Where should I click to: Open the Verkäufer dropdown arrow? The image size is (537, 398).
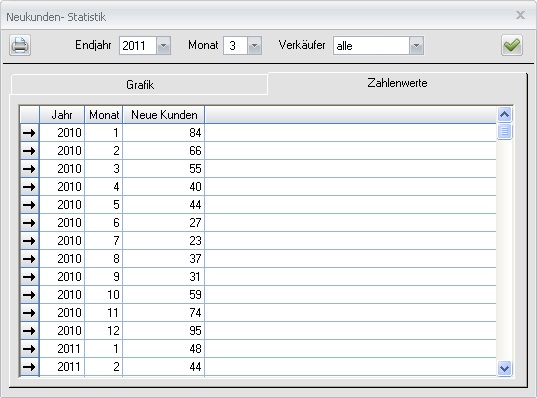point(416,46)
